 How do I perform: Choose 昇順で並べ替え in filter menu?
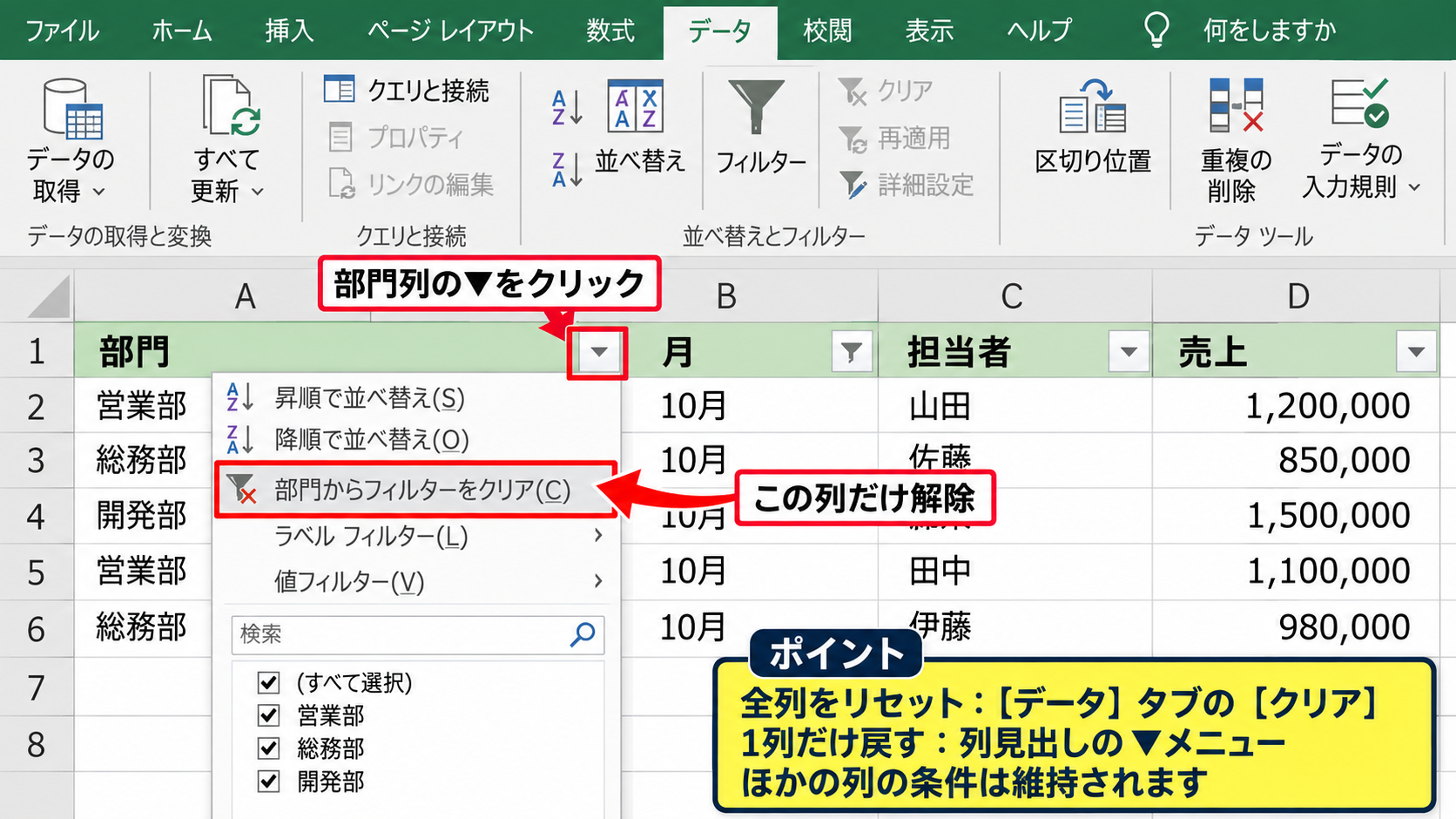coord(418,397)
